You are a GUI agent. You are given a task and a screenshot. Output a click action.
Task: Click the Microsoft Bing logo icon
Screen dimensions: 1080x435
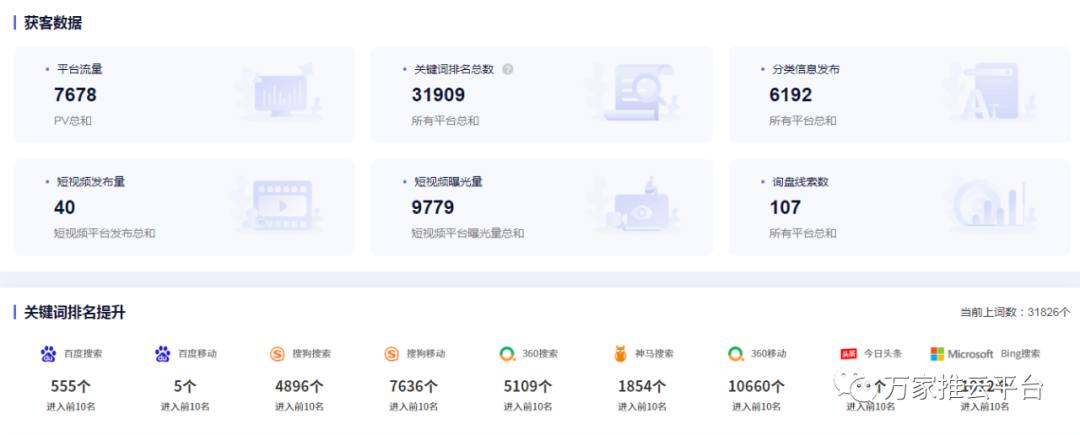937,354
